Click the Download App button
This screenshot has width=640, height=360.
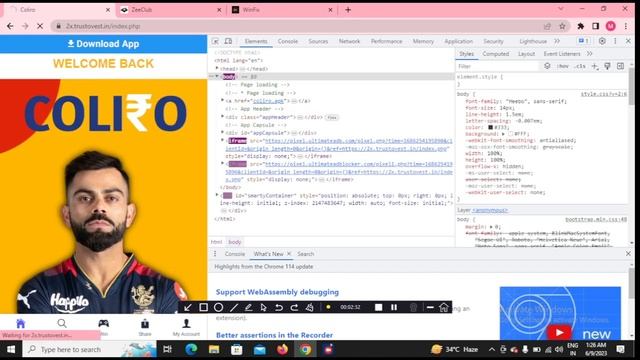tap(103, 44)
